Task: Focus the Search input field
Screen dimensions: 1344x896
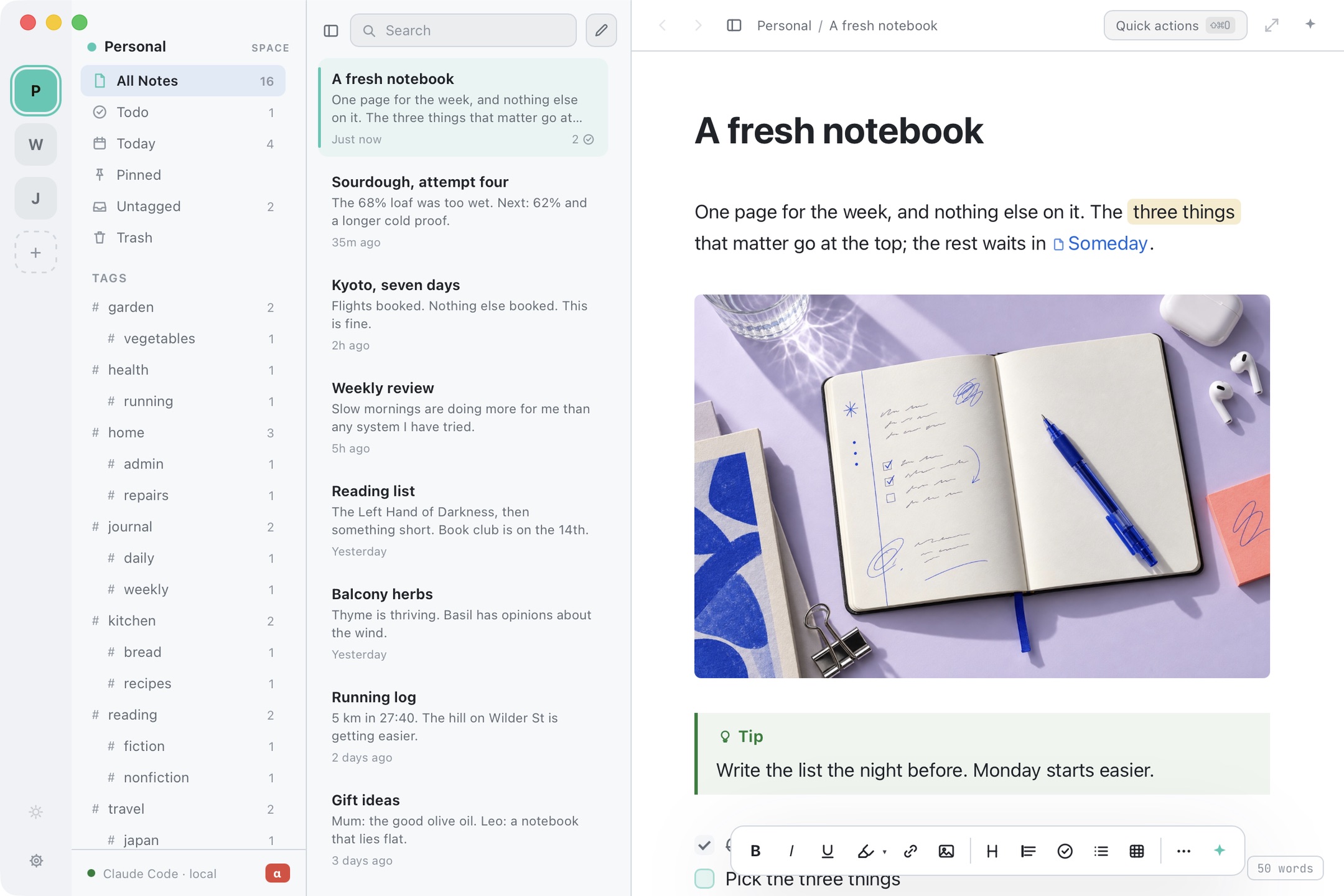Action: pyautogui.click(x=463, y=30)
